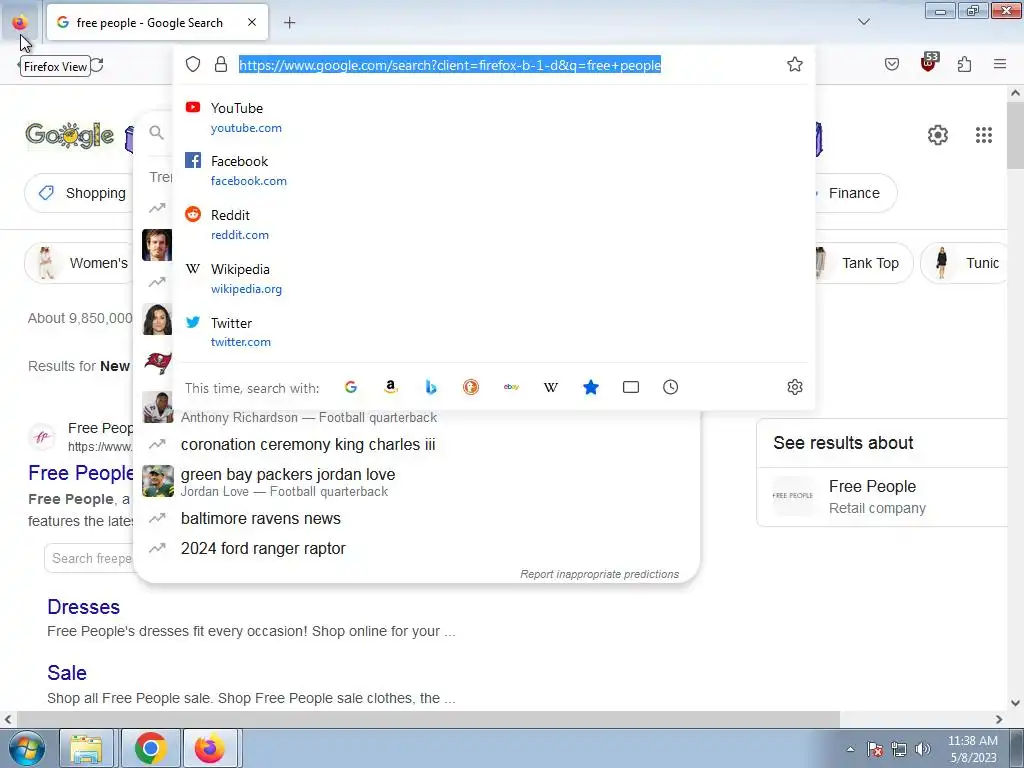Choose coronation ceremony king charles iii suggestion
This screenshot has height=768, width=1024.
(416, 445)
